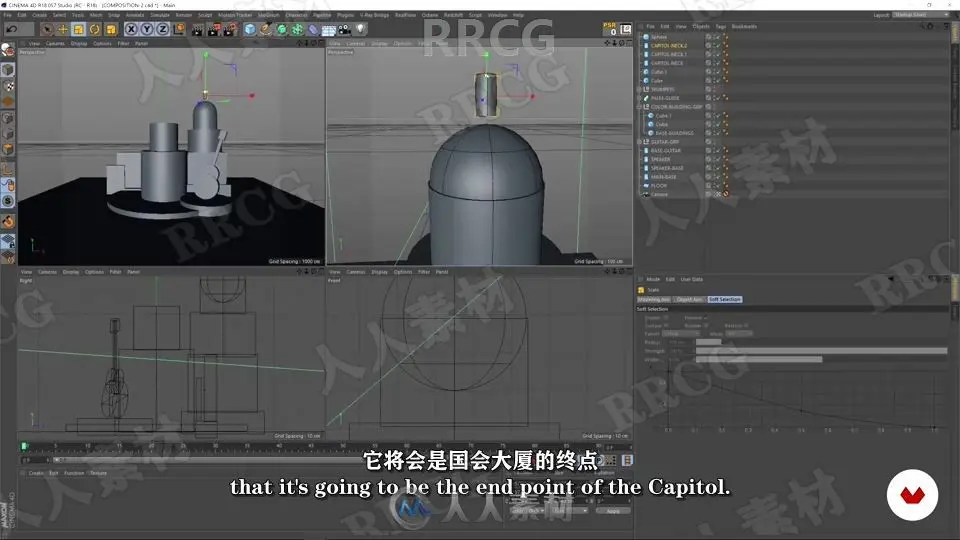The height and width of the screenshot is (540, 960).
Task: Toggle the Z axis lock
Action: click(x=162, y=29)
